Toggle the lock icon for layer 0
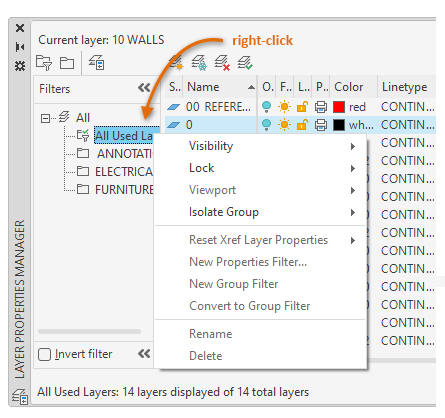This screenshot has height=418, width=445. click(302, 125)
